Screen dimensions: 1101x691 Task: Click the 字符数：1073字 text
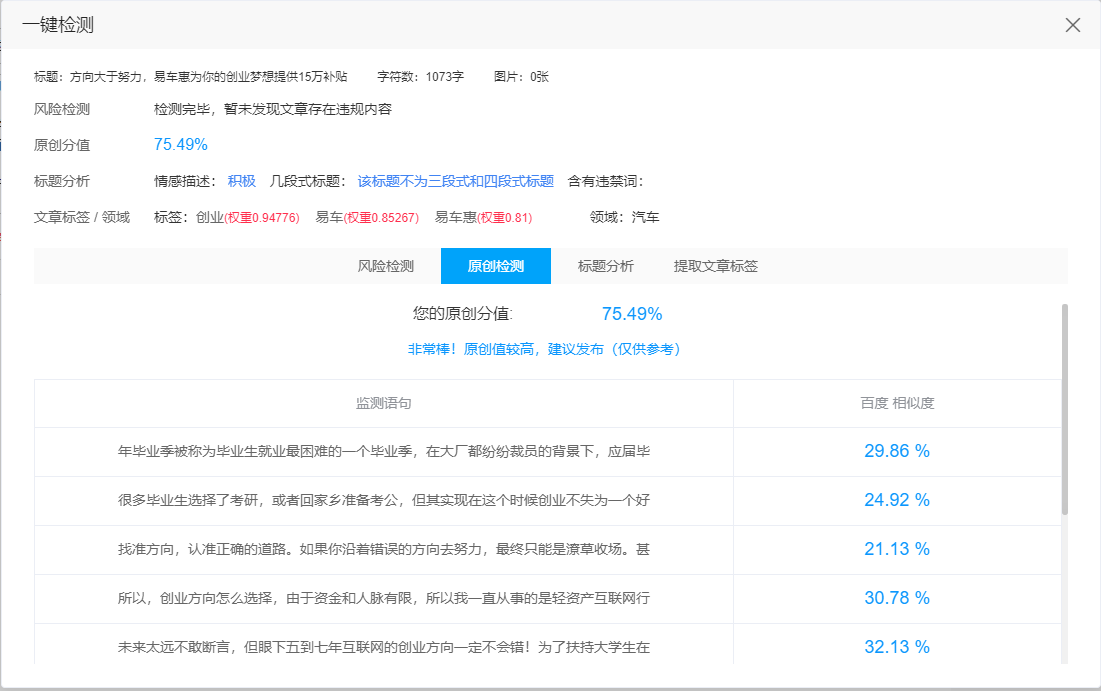[x=421, y=77]
